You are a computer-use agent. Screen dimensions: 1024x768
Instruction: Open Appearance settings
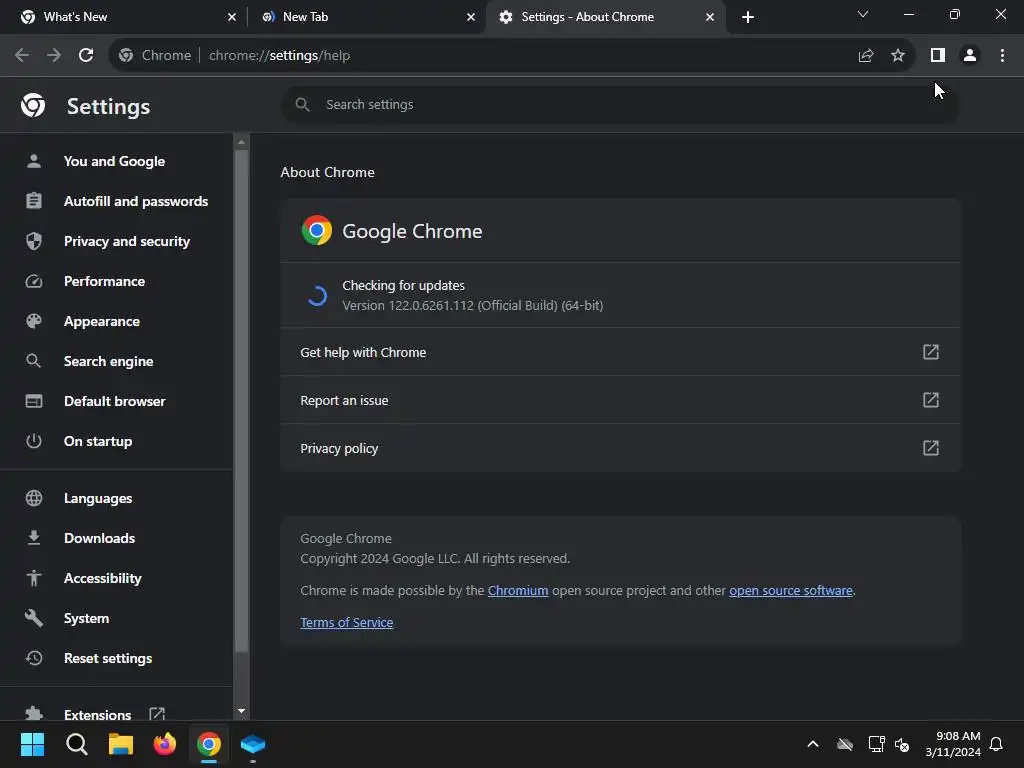click(102, 321)
